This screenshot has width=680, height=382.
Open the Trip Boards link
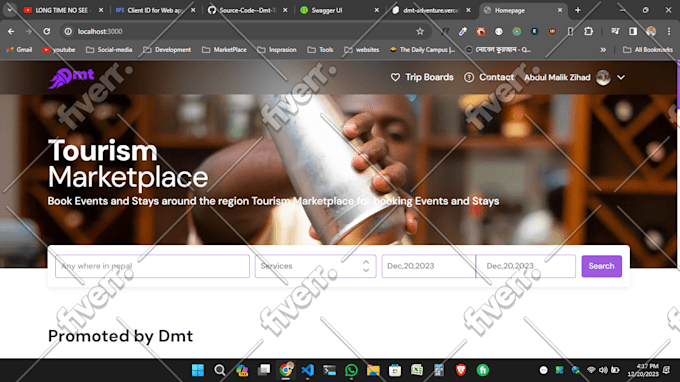pyautogui.click(x=429, y=77)
